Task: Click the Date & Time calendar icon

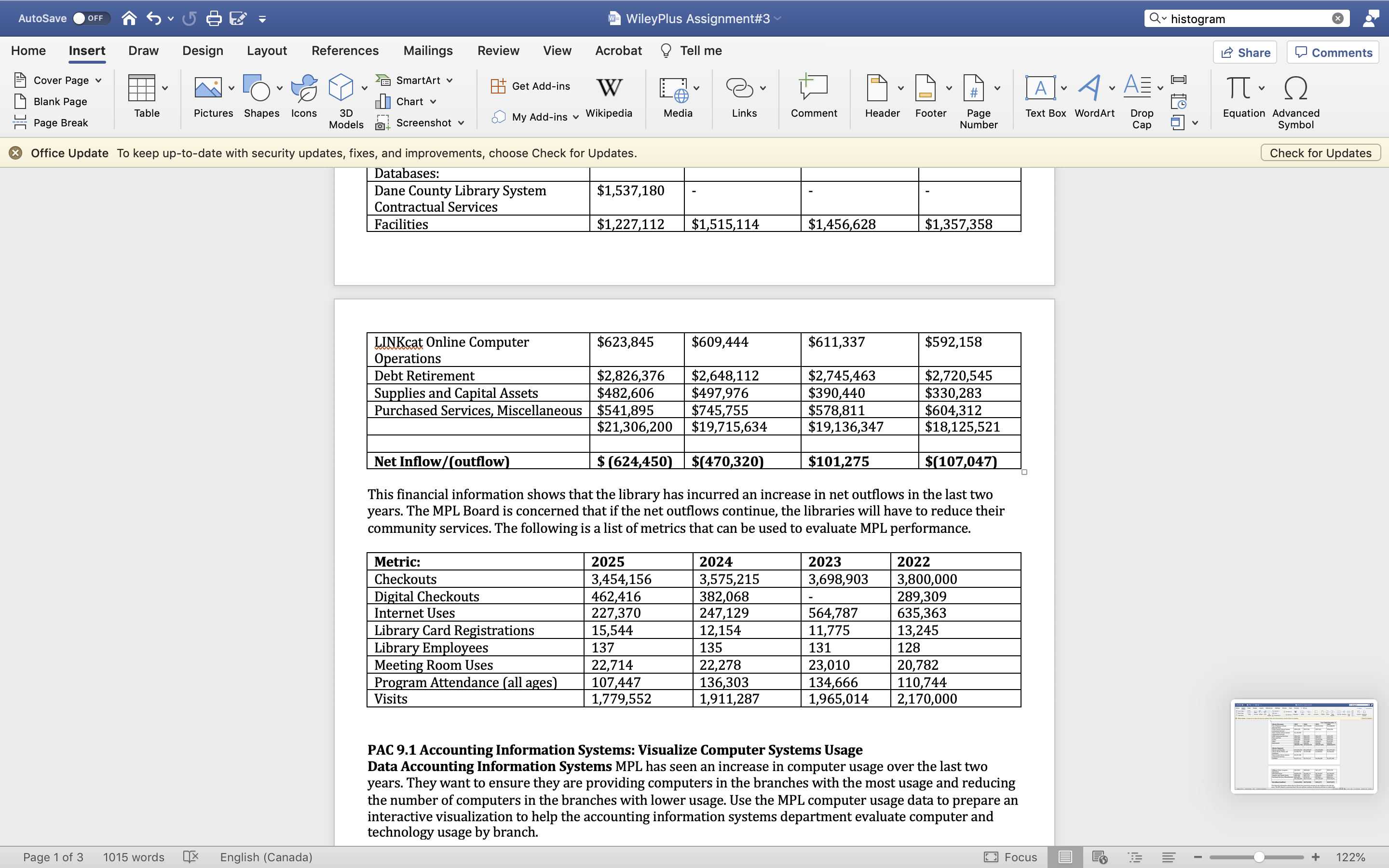Action: coord(1178,102)
